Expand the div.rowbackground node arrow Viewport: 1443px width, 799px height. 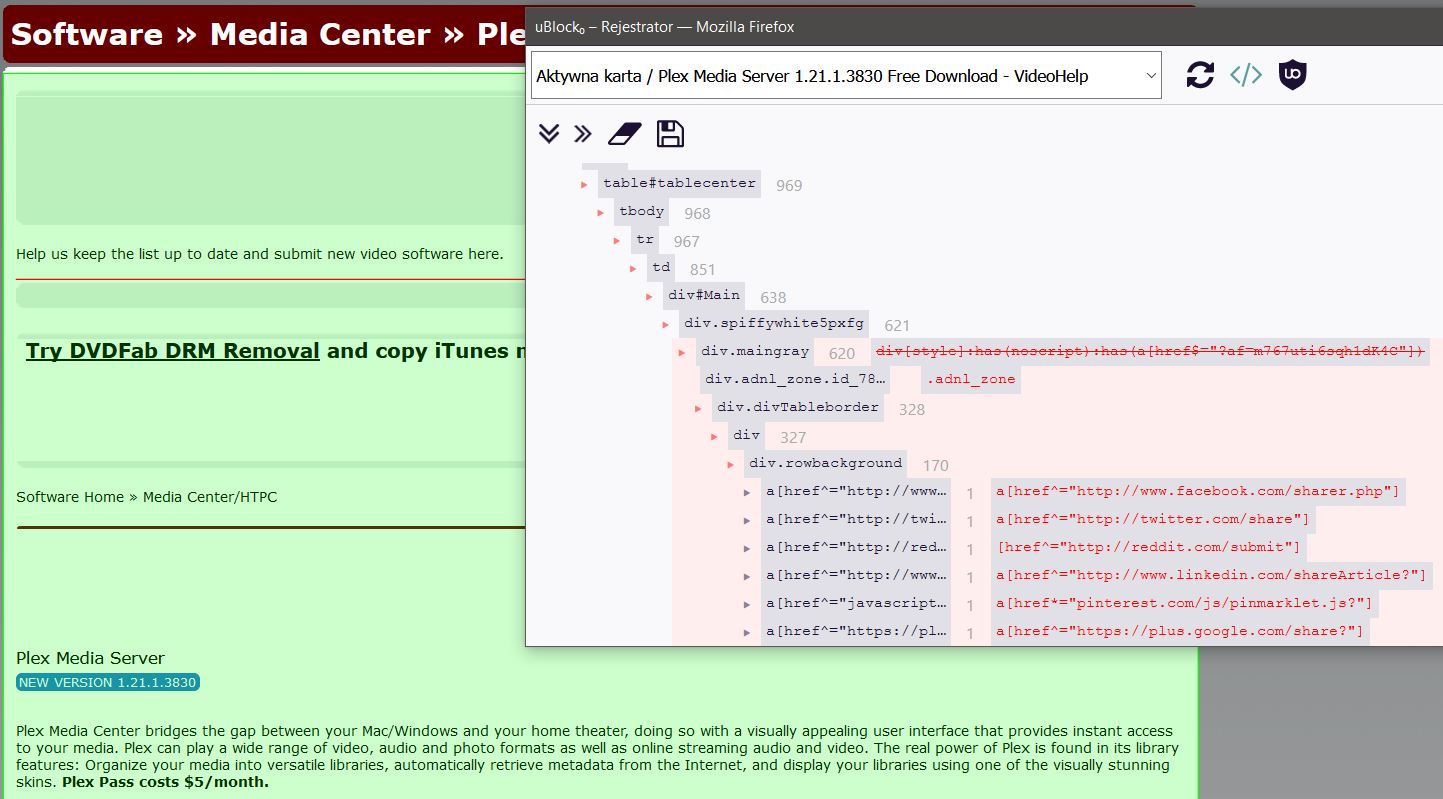[730, 465]
